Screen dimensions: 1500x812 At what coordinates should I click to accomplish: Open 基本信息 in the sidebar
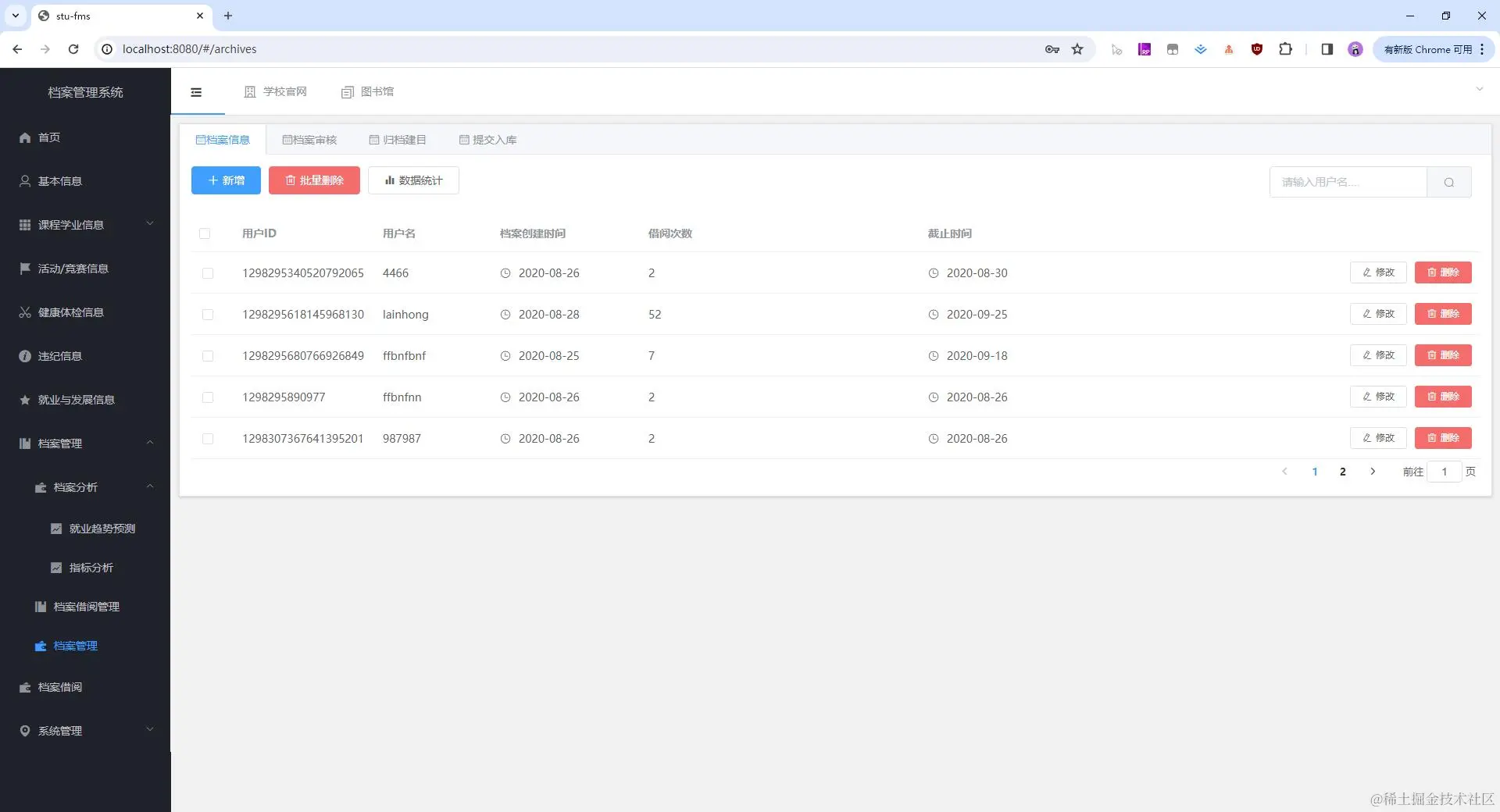(x=85, y=181)
